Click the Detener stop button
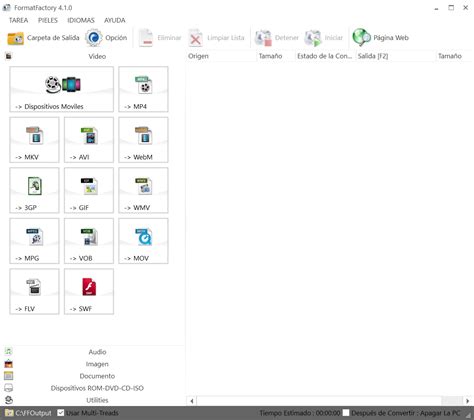Screen dimensions: 474x420 pyautogui.click(x=277, y=38)
